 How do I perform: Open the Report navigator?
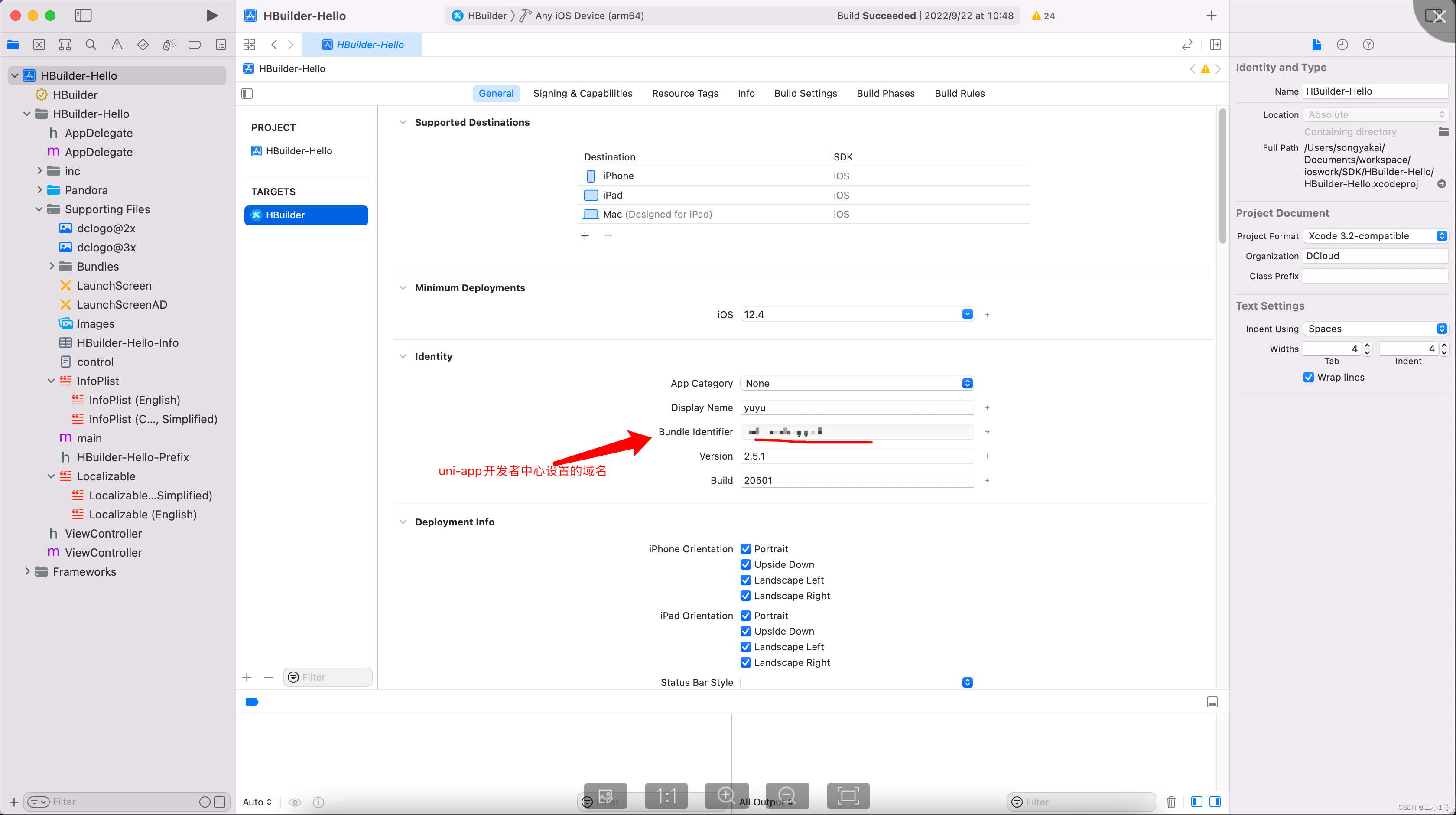(x=221, y=45)
